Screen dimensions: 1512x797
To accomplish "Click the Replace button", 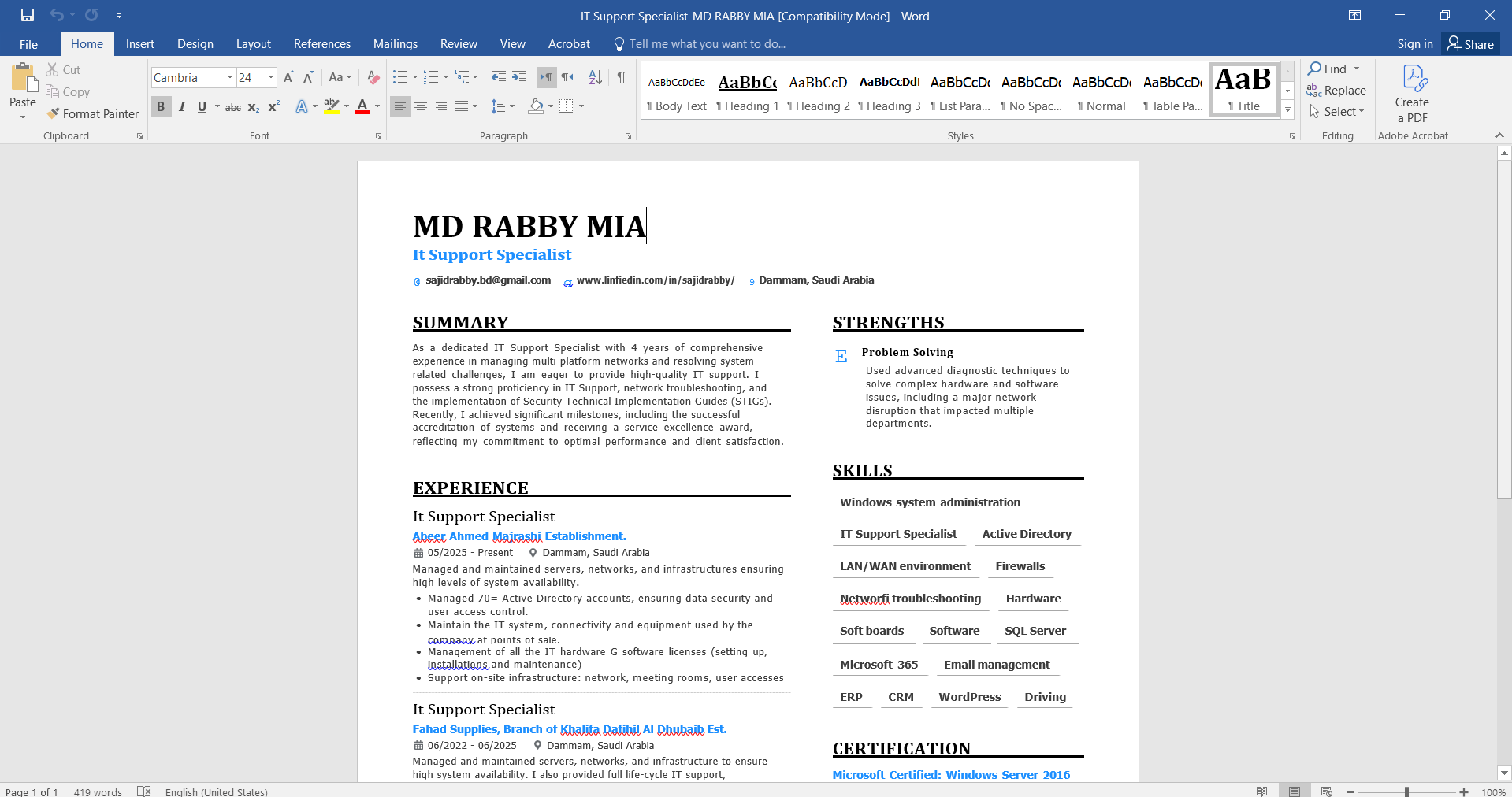I will pyautogui.click(x=1336, y=91).
